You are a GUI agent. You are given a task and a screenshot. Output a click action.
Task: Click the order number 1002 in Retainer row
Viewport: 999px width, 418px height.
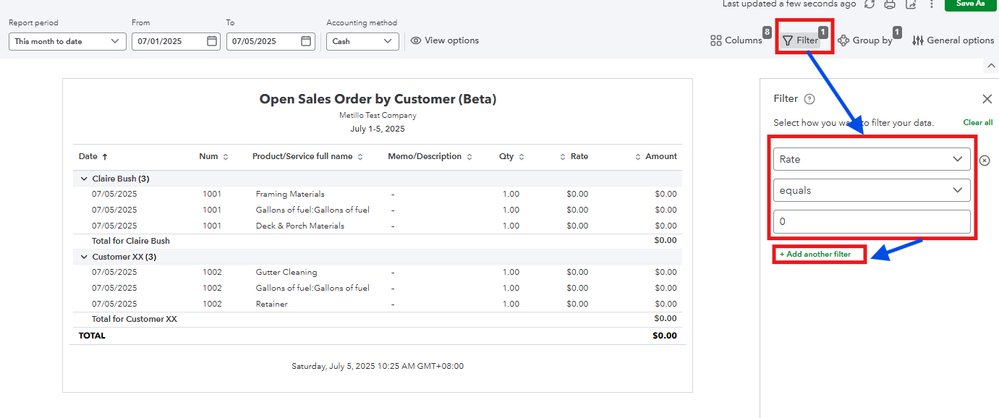pyautogui.click(x=212, y=304)
